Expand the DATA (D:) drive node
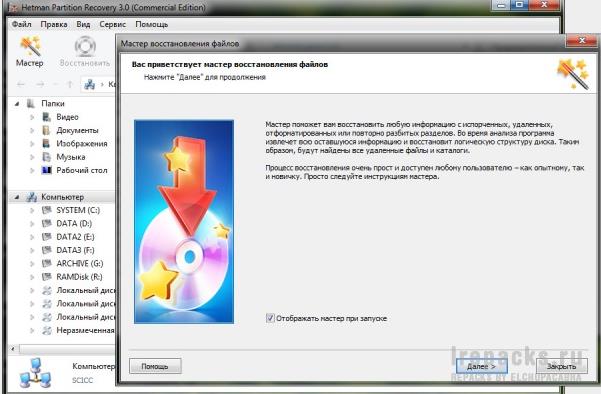601x394 pixels. coord(32,224)
